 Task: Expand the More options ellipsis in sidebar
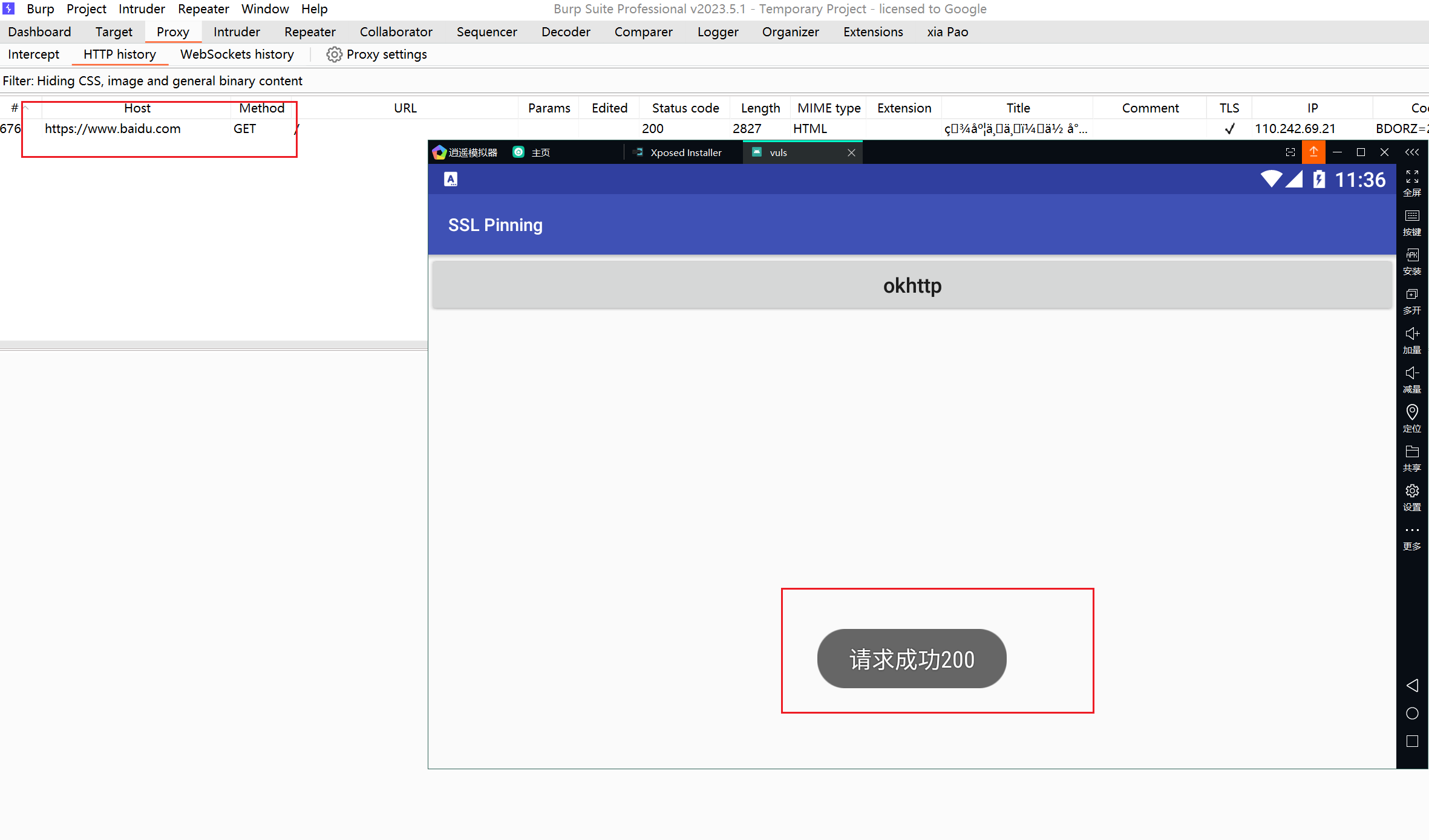pos(1411,530)
